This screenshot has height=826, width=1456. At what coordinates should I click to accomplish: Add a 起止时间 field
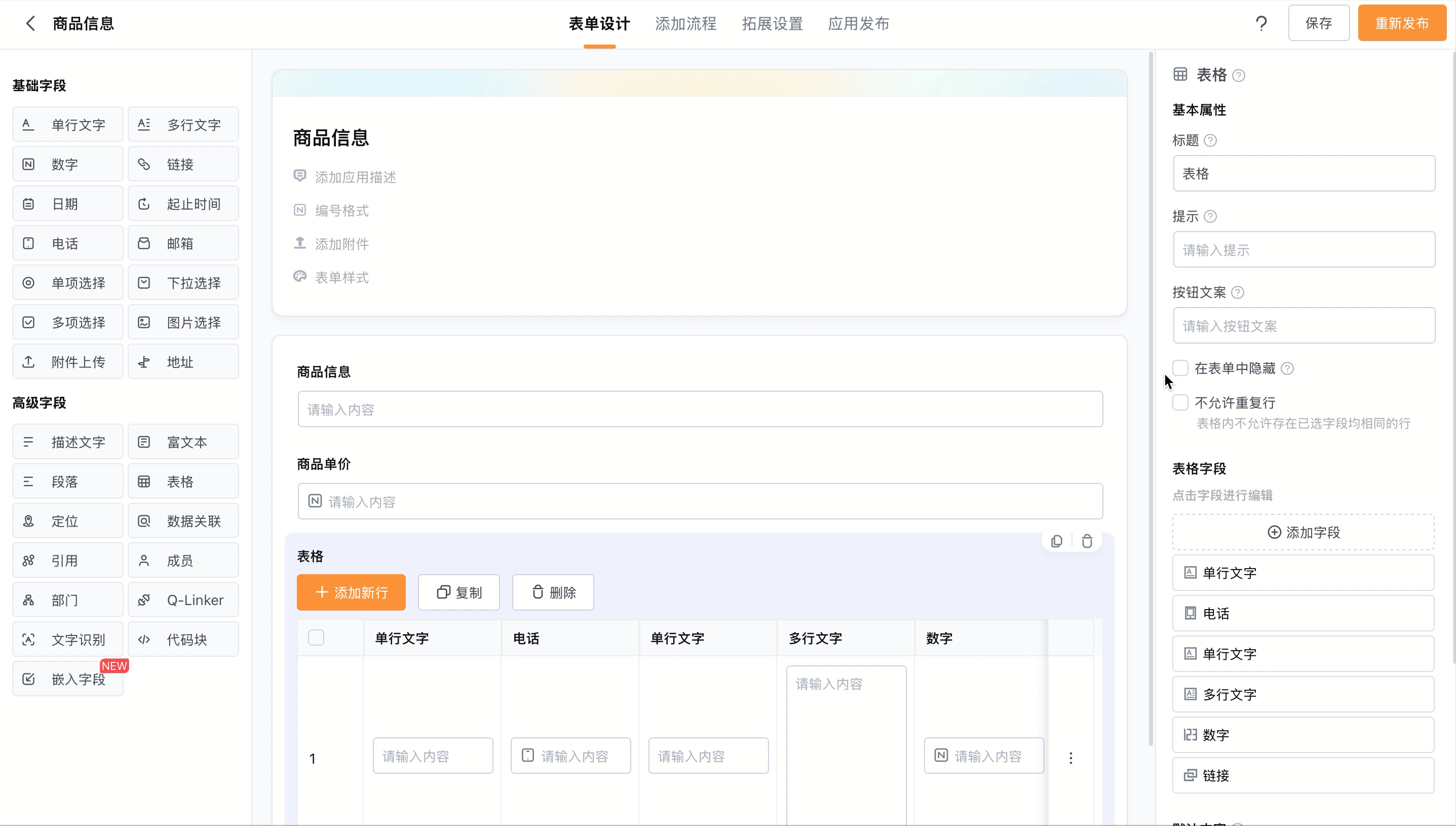[183, 204]
